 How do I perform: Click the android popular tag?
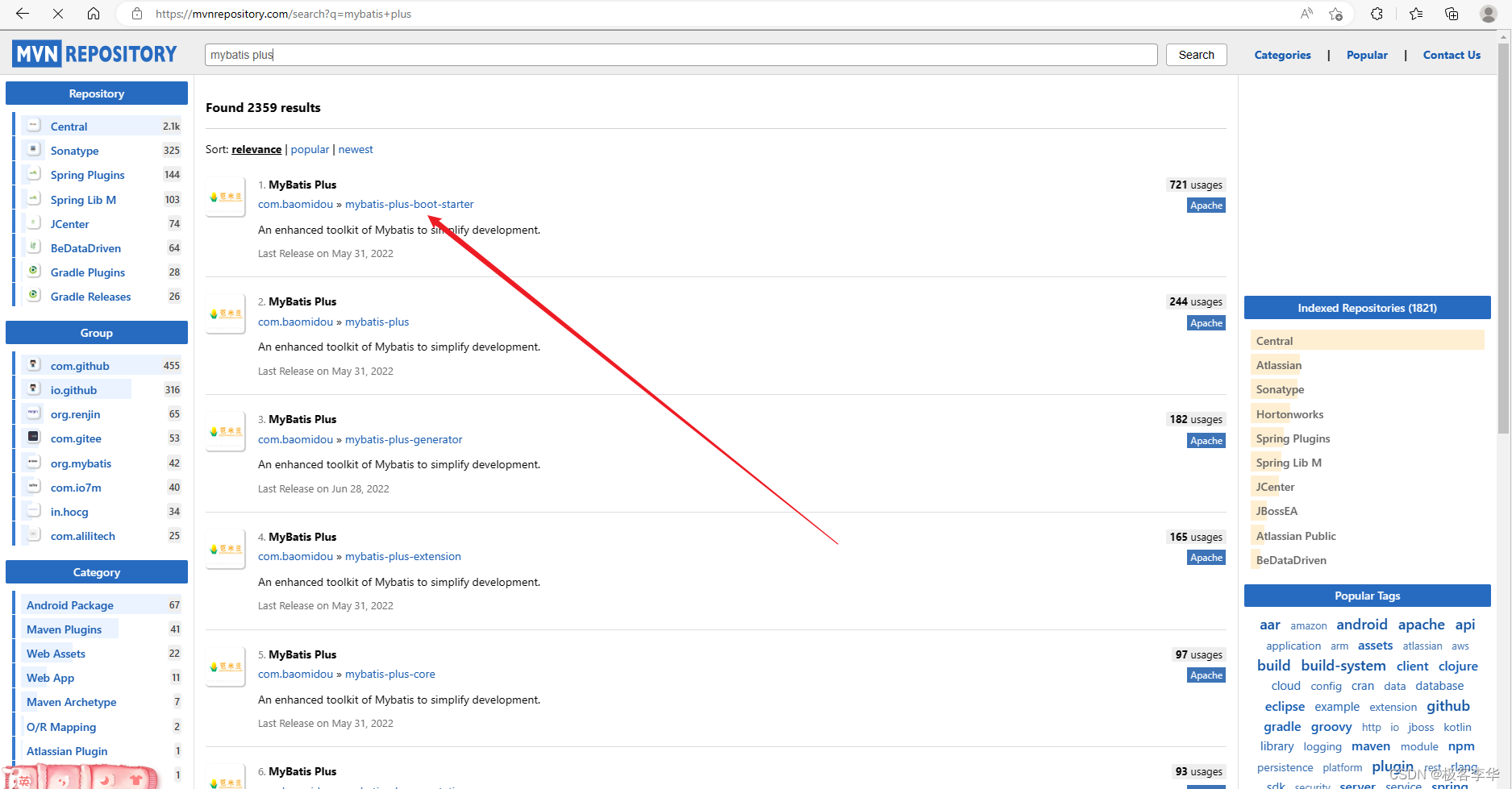click(x=1362, y=625)
